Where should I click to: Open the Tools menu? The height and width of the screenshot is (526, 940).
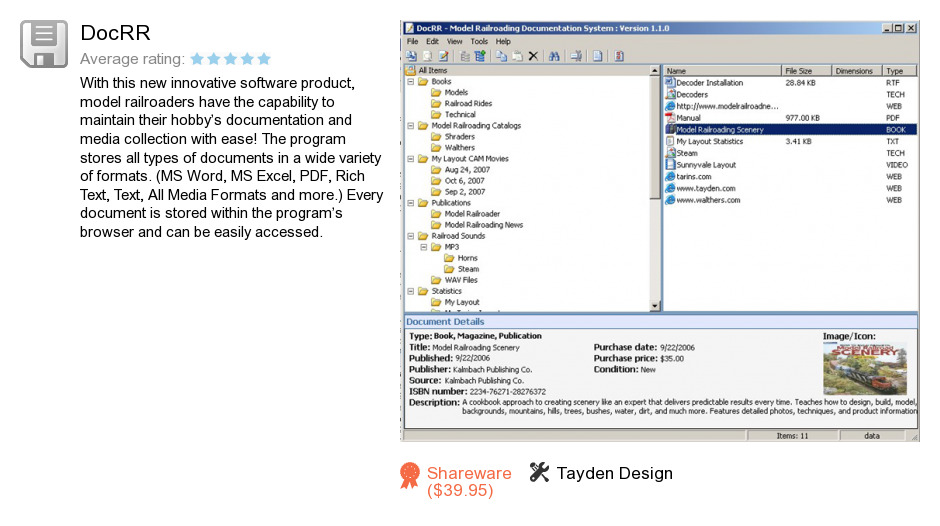479,41
